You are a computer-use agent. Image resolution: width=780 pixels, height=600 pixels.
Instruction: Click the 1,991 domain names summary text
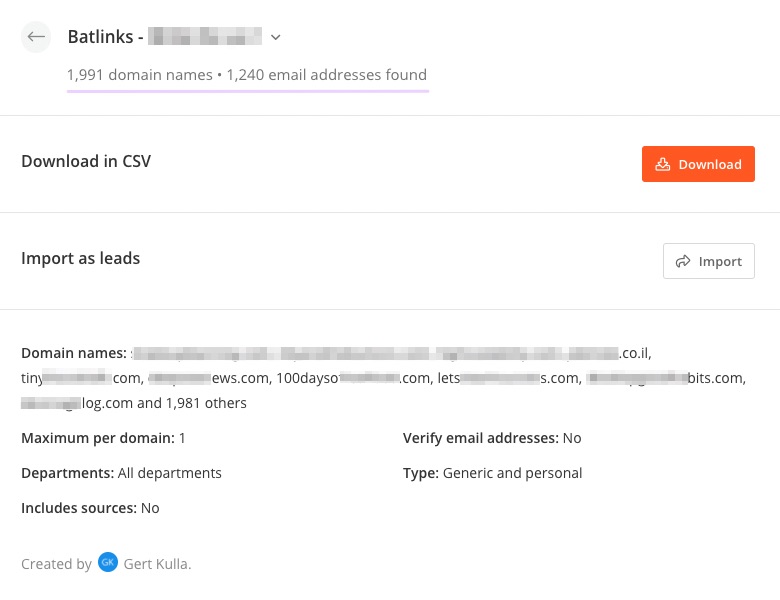pos(140,75)
